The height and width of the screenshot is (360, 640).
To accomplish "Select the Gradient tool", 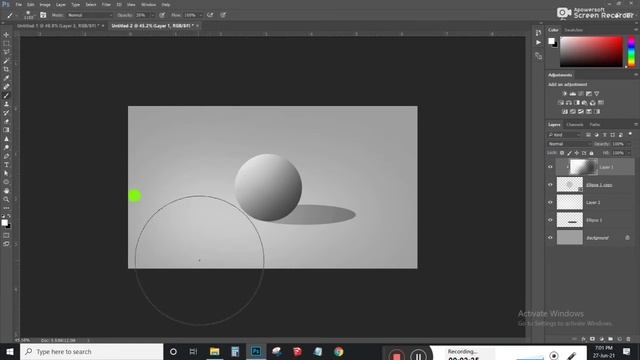I will pos(6,130).
